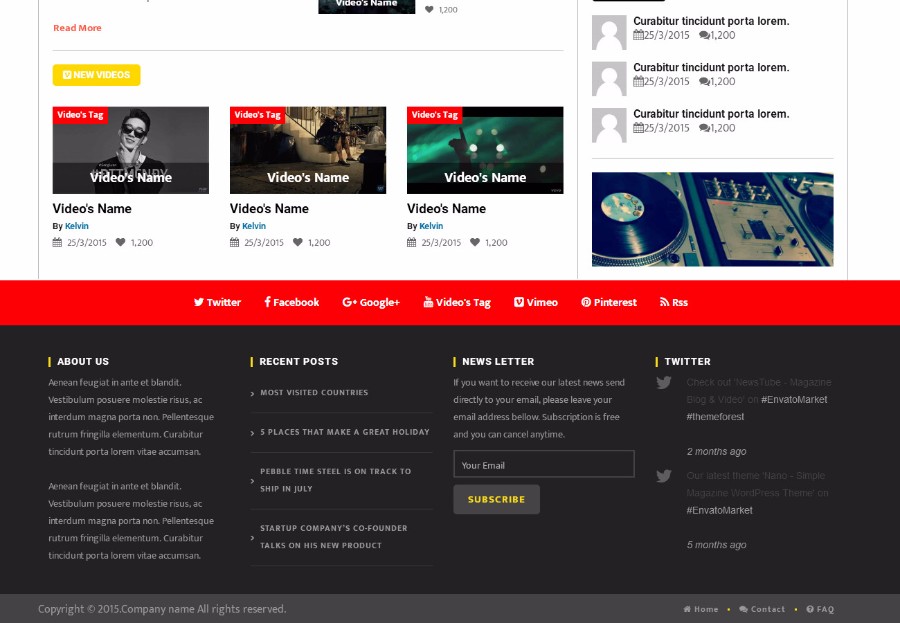The image size is (900, 623).
Task: Click the calendar icon under third video card
Action: [x=412, y=242]
